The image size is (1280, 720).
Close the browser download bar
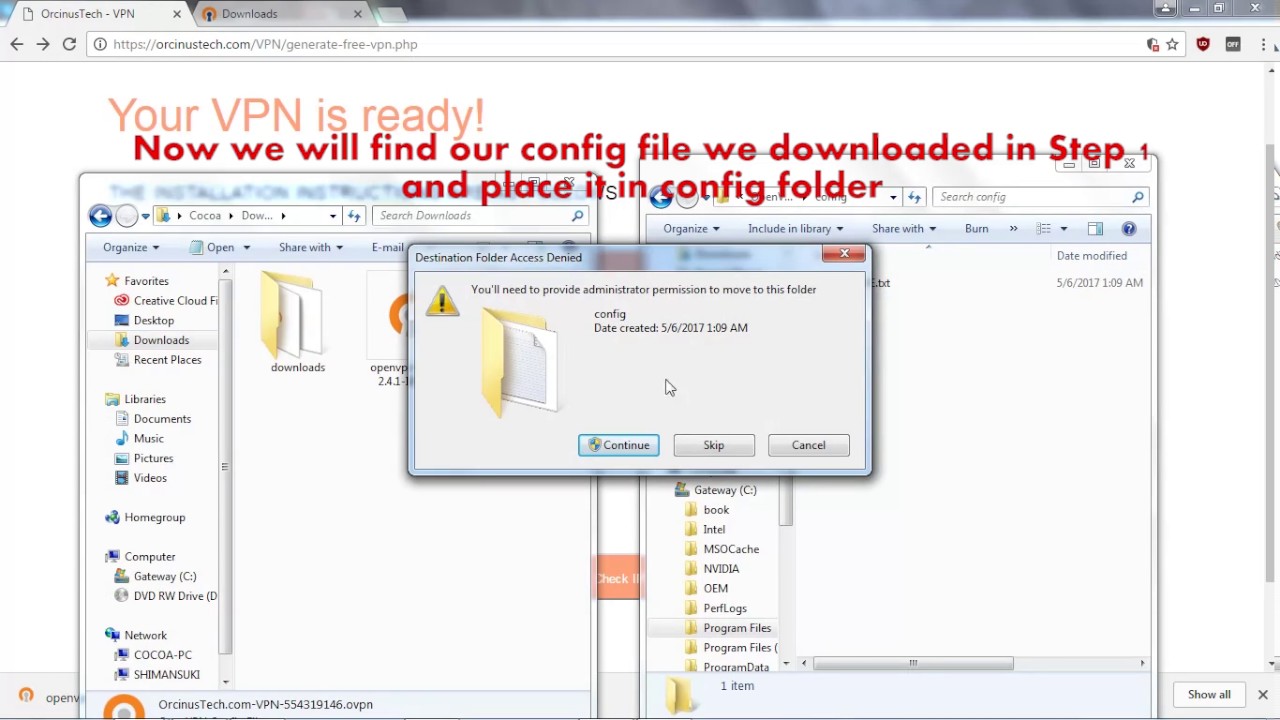point(1262,694)
